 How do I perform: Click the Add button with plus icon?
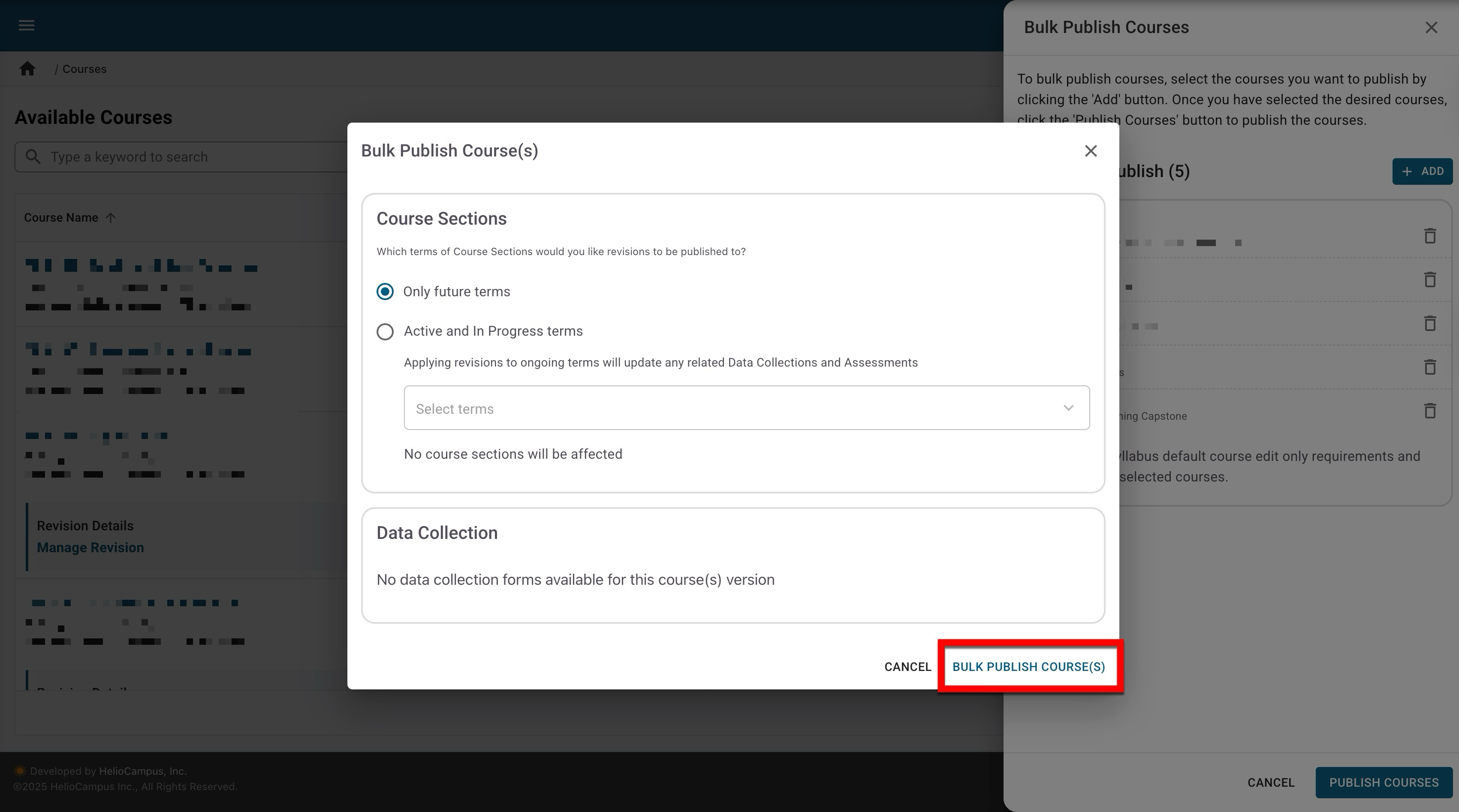(x=1422, y=171)
